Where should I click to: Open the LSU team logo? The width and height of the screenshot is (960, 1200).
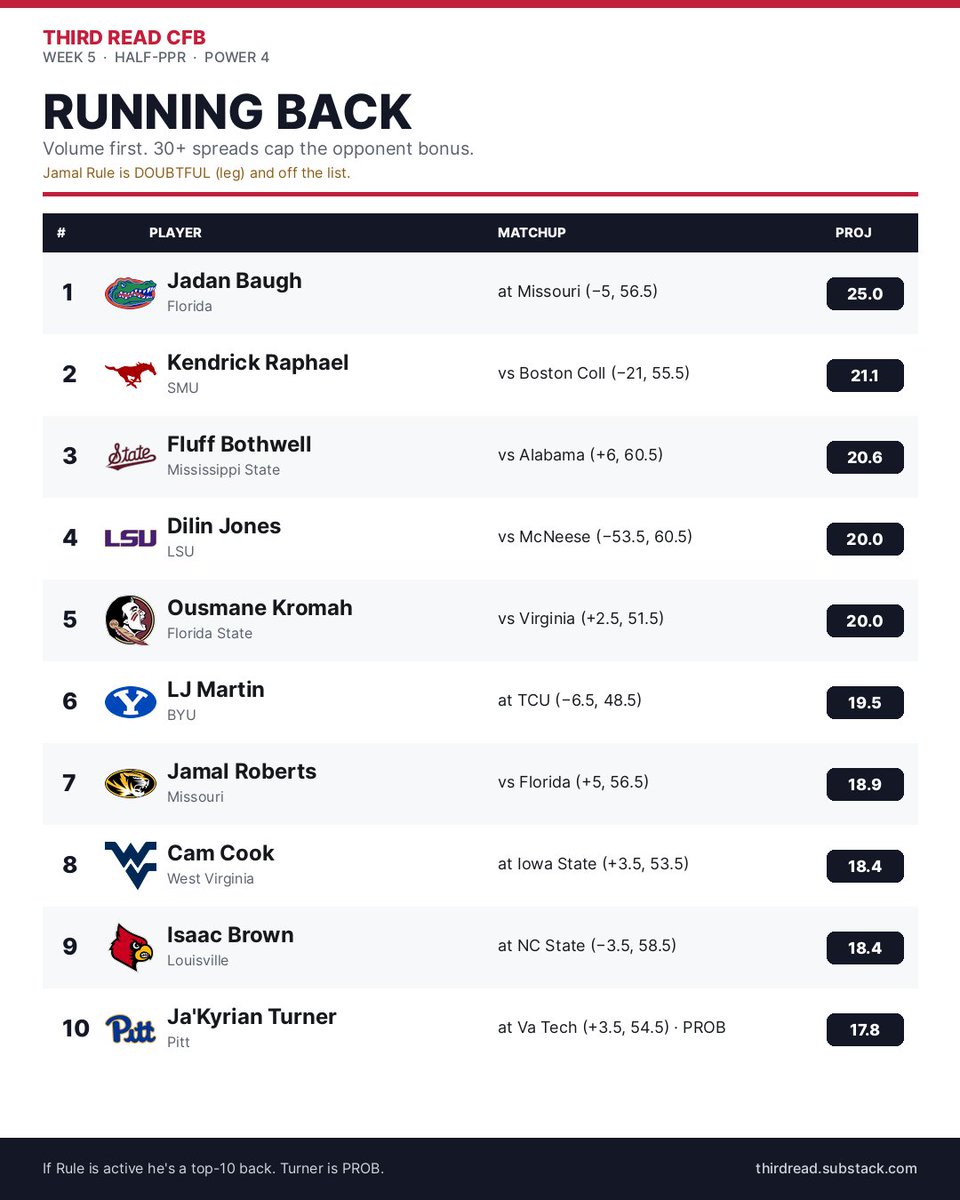131,539
